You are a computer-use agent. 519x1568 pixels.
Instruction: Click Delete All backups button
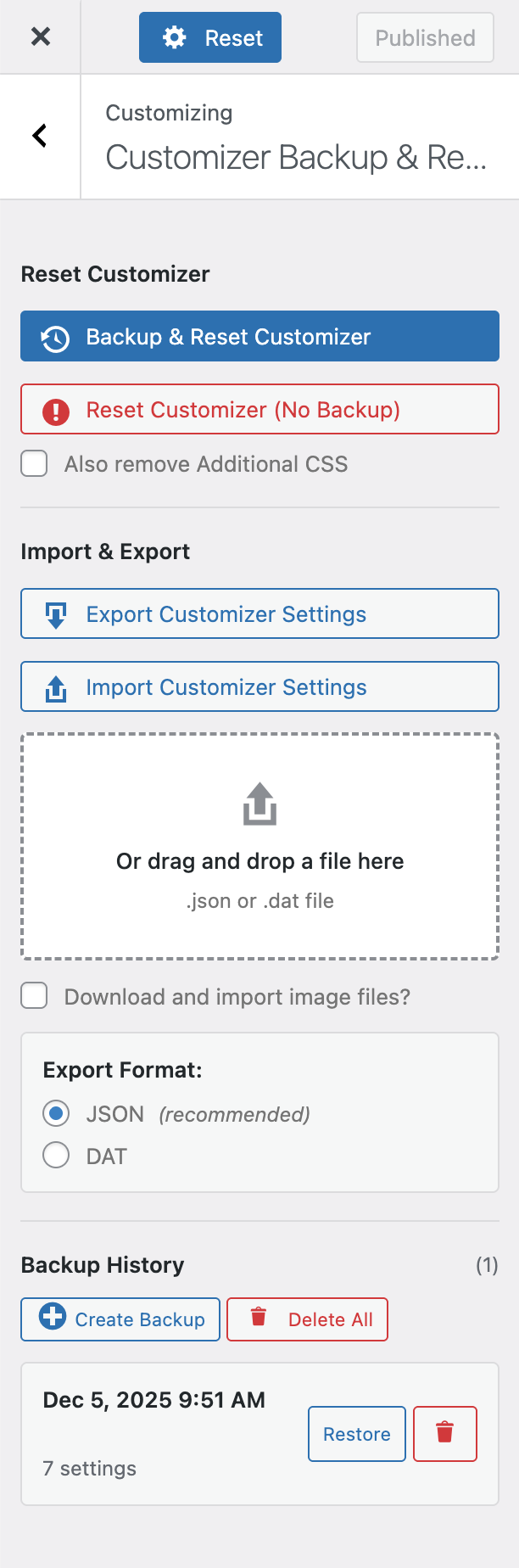coord(307,1319)
